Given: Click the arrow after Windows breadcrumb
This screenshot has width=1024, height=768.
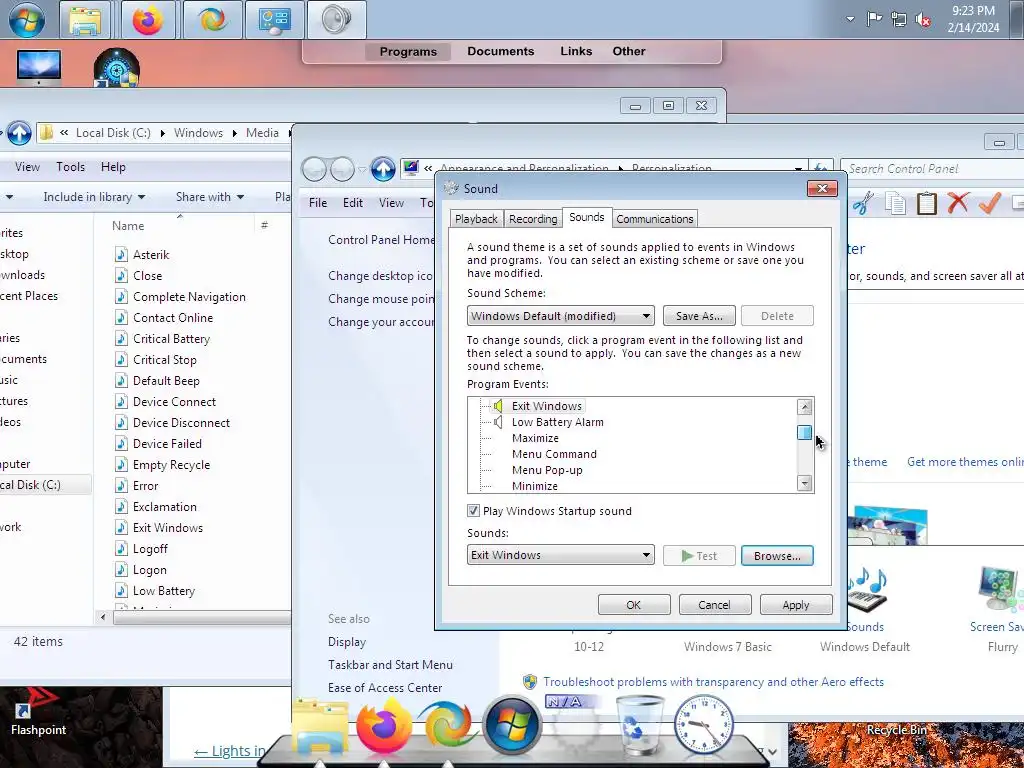Looking at the screenshot, I should (234, 133).
